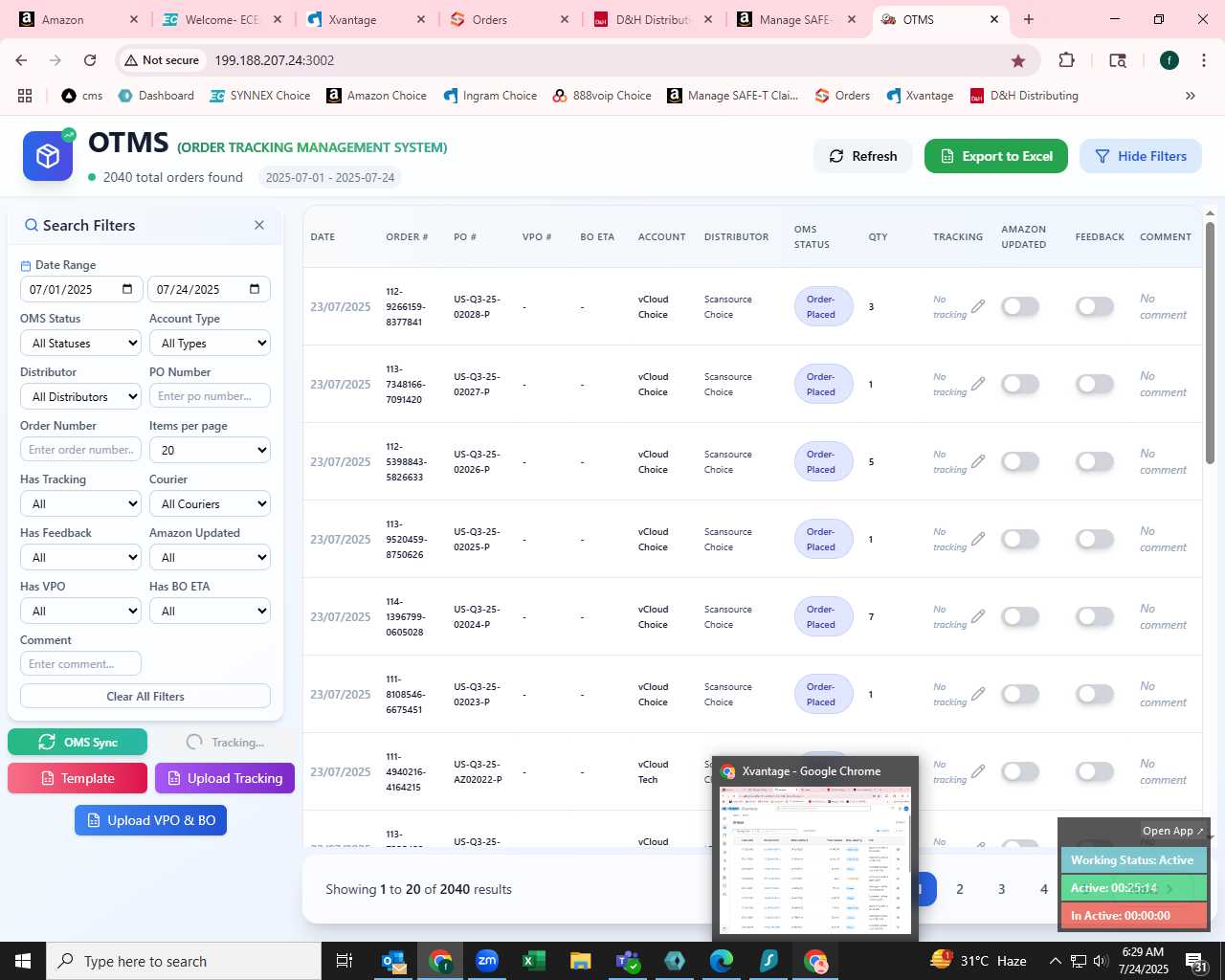Reload the page using browser refresh icon
The height and width of the screenshot is (980, 1225).
pyautogui.click(x=90, y=60)
